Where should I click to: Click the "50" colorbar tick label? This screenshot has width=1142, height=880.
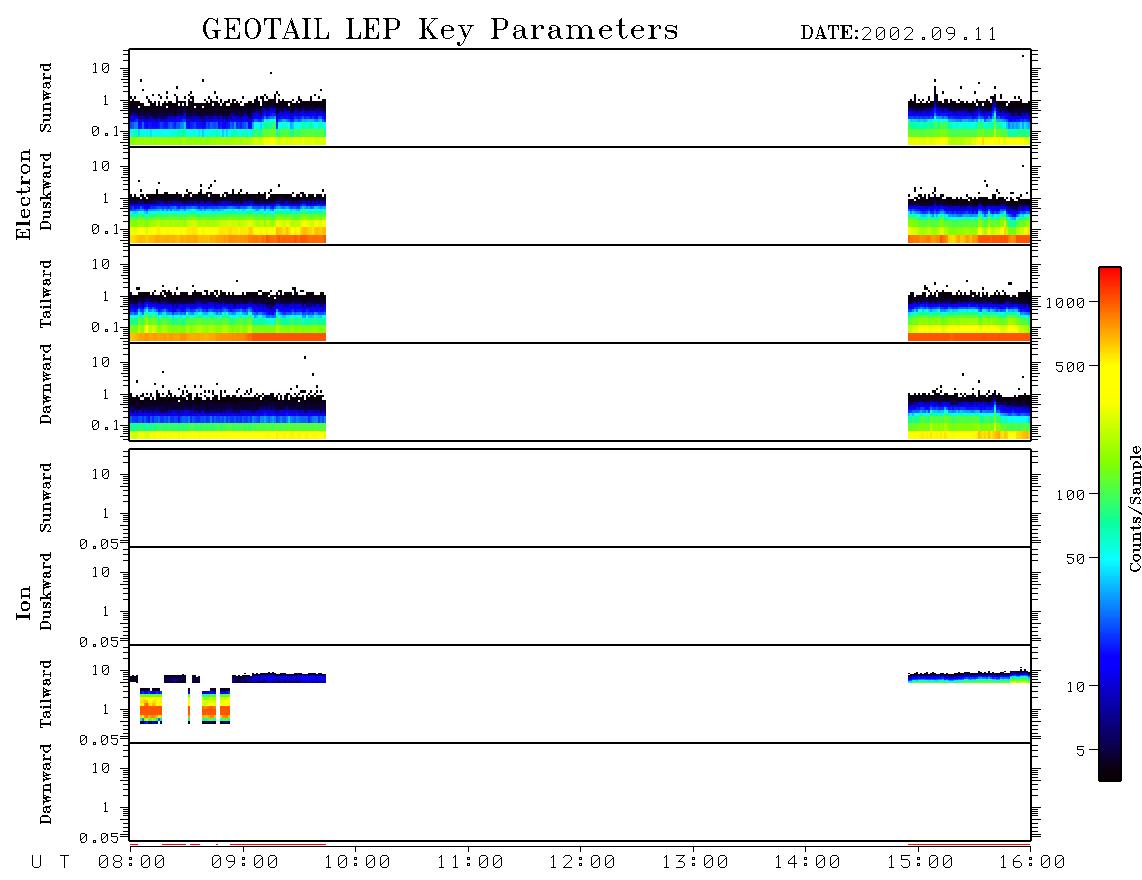coord(1075,559)
